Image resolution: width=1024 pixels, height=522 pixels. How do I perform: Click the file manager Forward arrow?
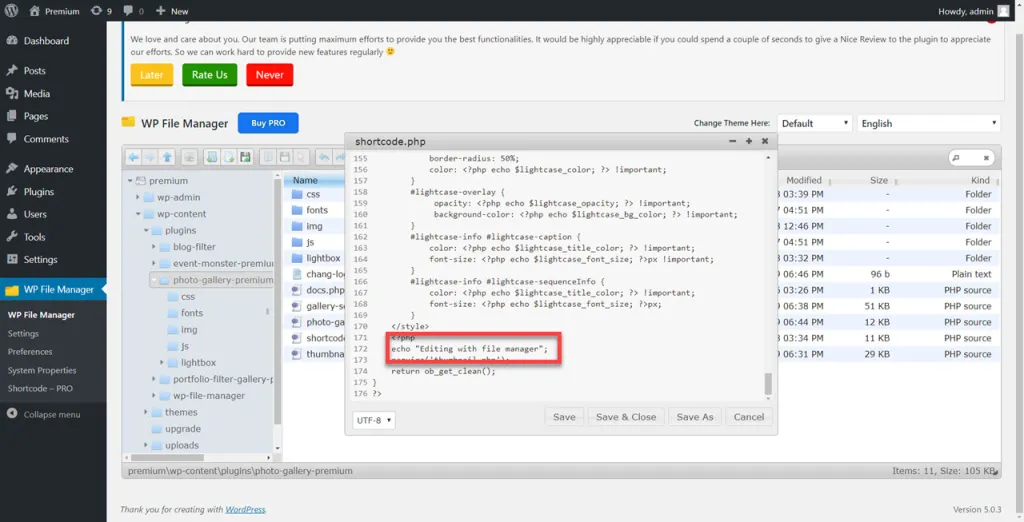point(150,157)
